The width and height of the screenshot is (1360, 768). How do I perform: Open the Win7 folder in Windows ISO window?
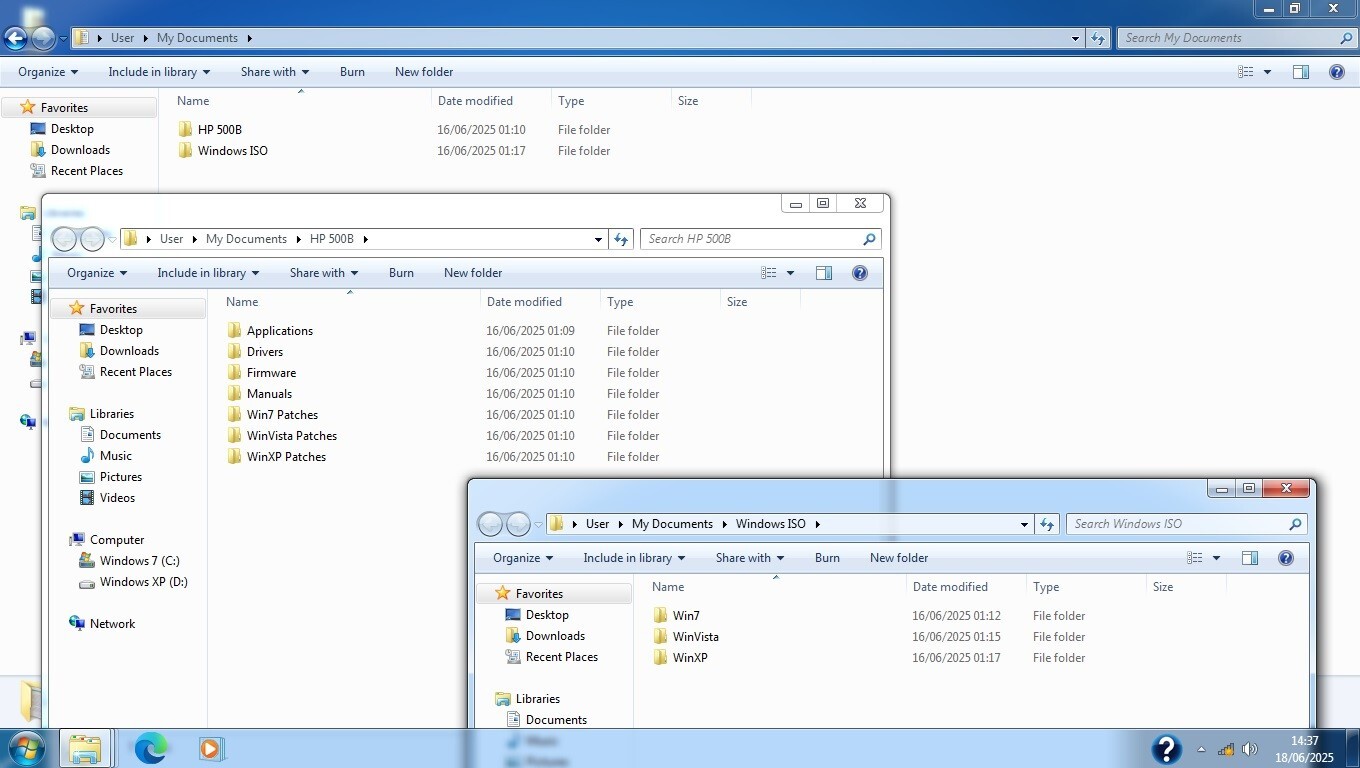coord(686,616)
